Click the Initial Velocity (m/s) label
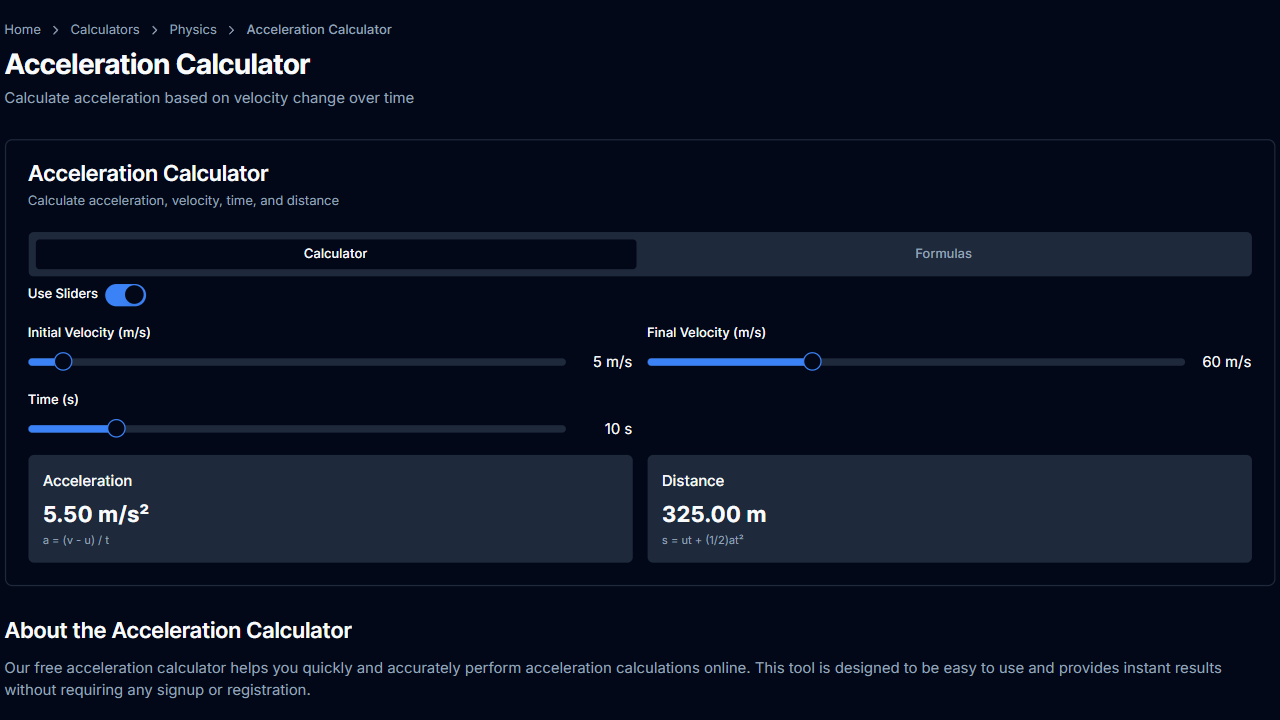 click(89, 332)
